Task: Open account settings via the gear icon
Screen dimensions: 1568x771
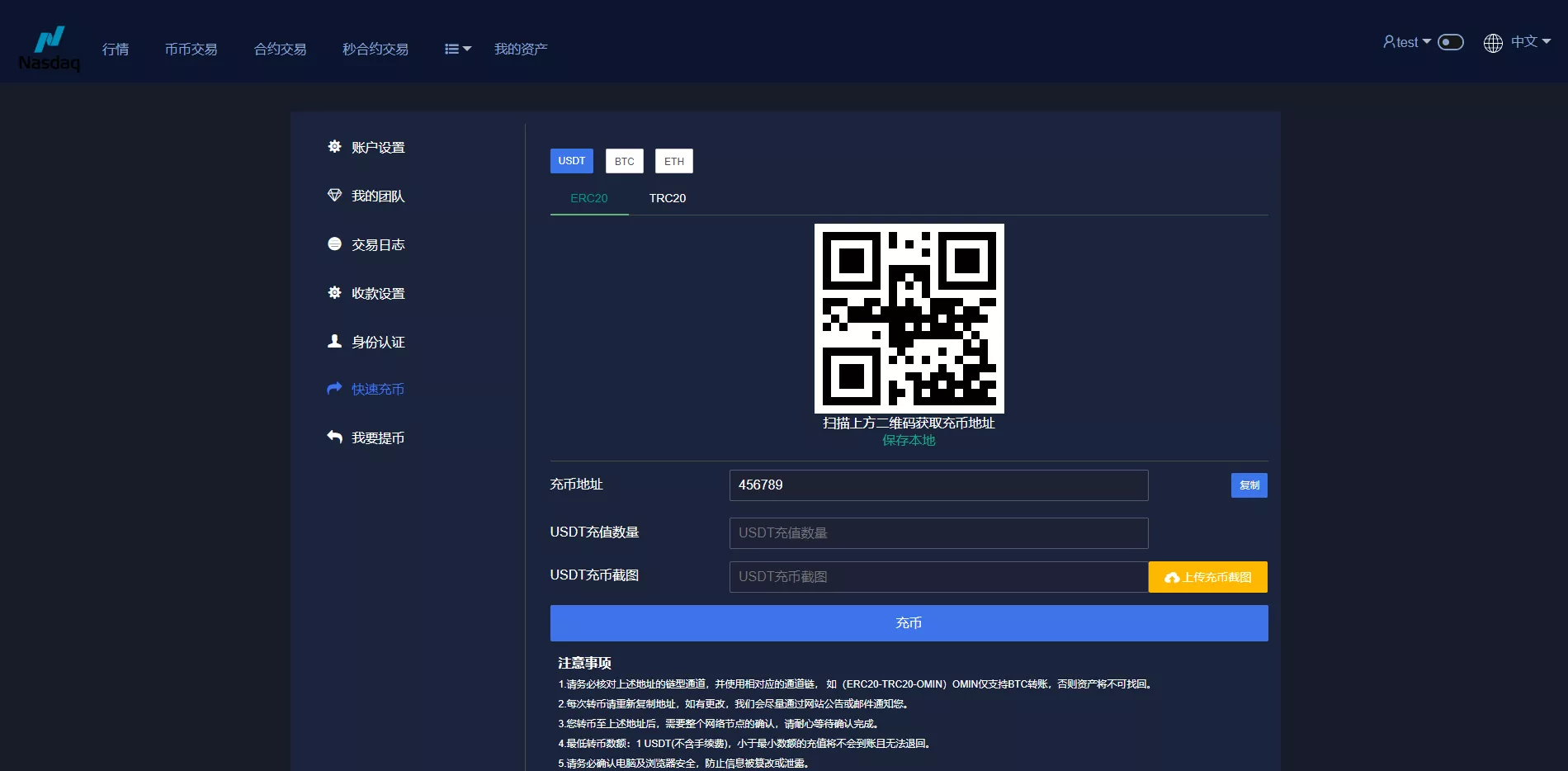Action: click(333, 146)
